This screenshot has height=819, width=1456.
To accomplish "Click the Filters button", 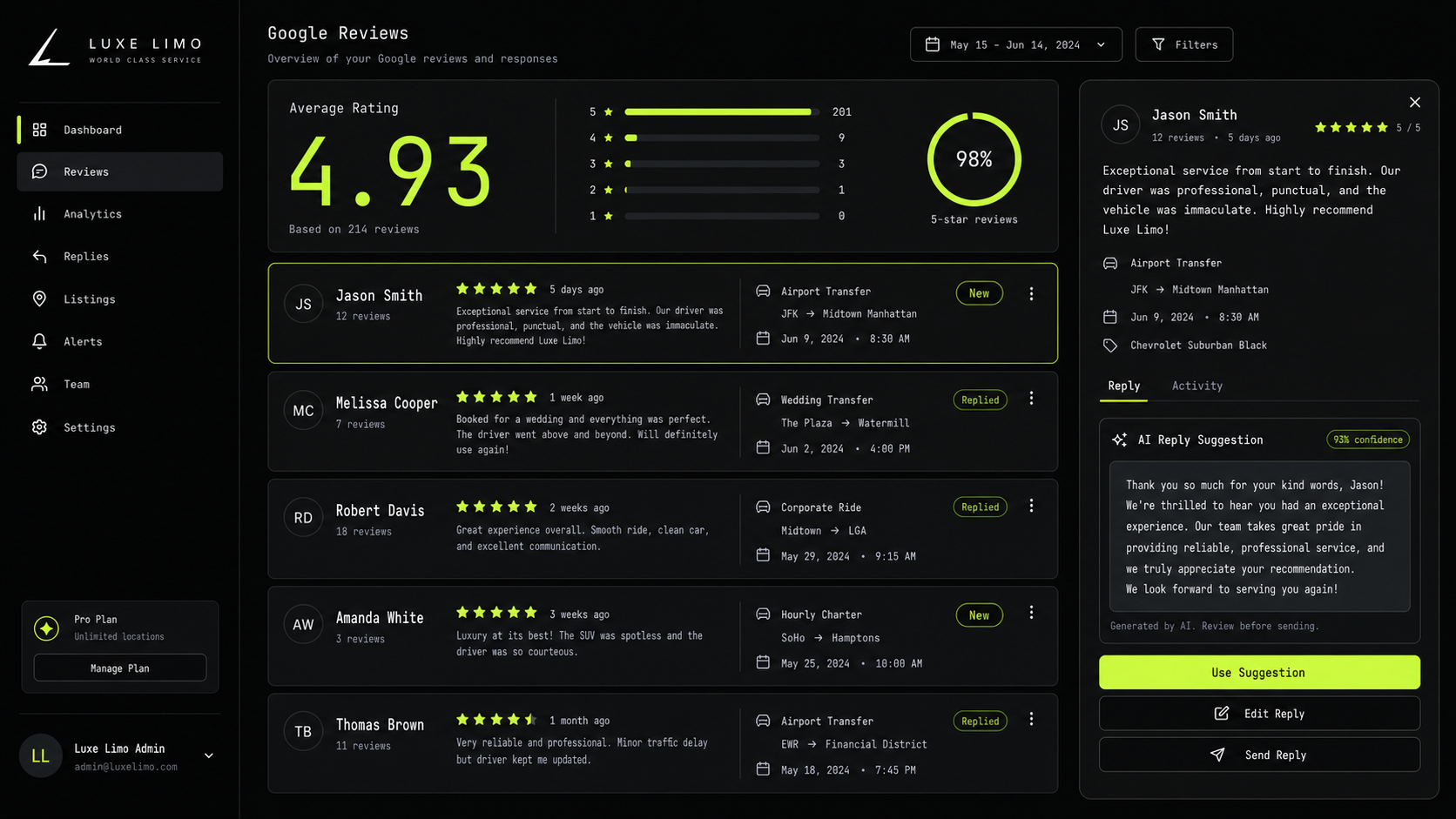I will (1184, 44).
